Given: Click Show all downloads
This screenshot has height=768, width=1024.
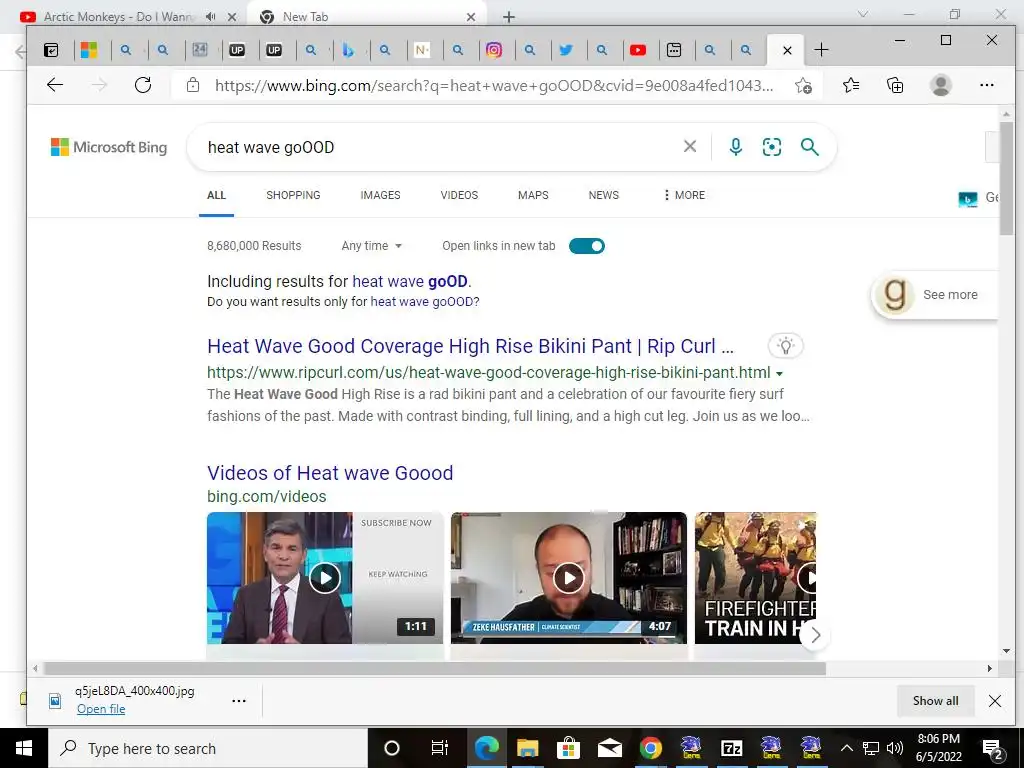Looking at the screenshot, I should [x=935, y=701].
